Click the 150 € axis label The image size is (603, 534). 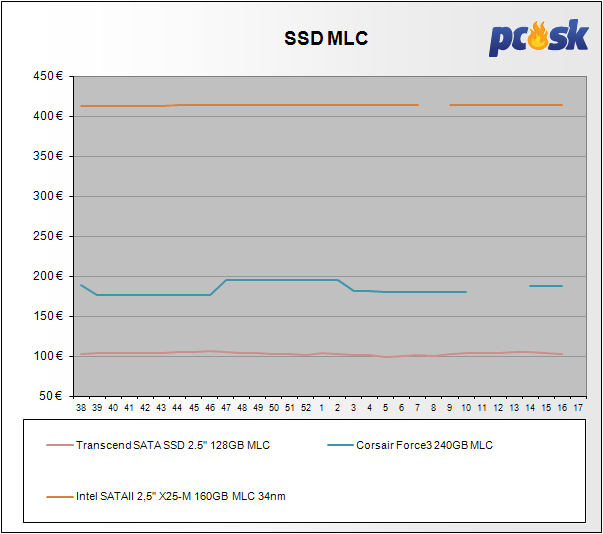point(48,316)
